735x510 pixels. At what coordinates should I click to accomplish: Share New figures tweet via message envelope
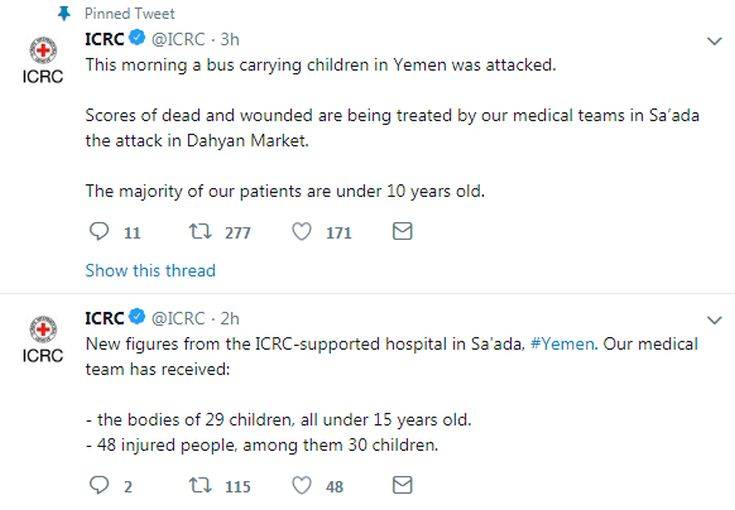(x=402, y=486)
